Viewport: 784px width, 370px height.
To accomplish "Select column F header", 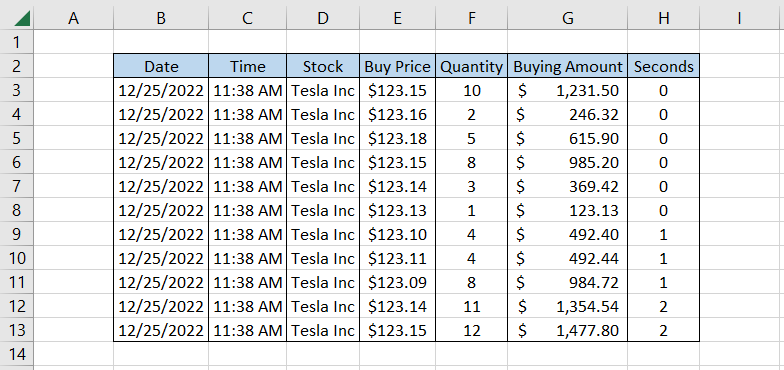I will point(472,18).
